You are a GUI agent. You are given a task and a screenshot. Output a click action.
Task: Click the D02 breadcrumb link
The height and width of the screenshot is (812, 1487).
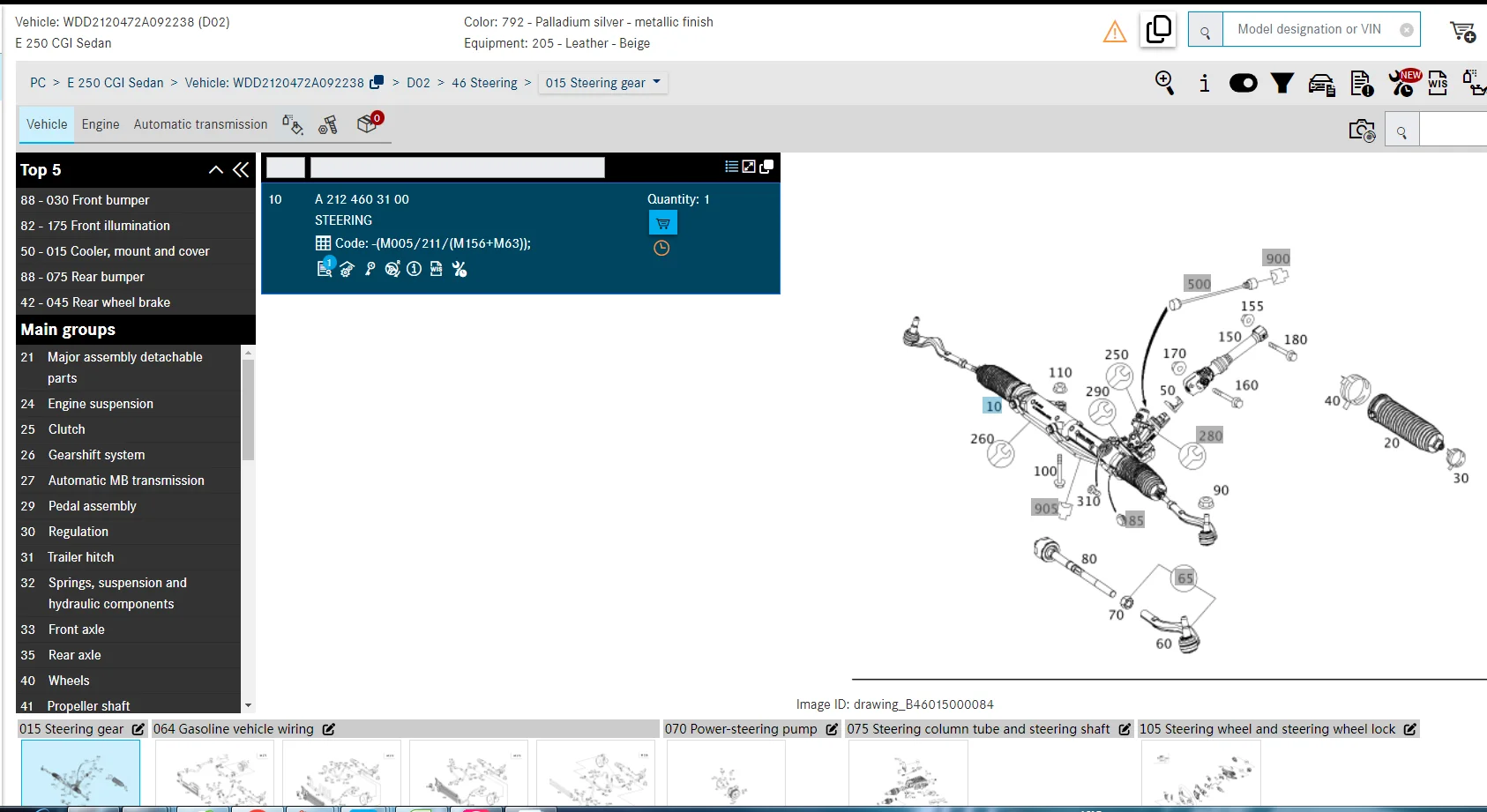click(418, 83)
